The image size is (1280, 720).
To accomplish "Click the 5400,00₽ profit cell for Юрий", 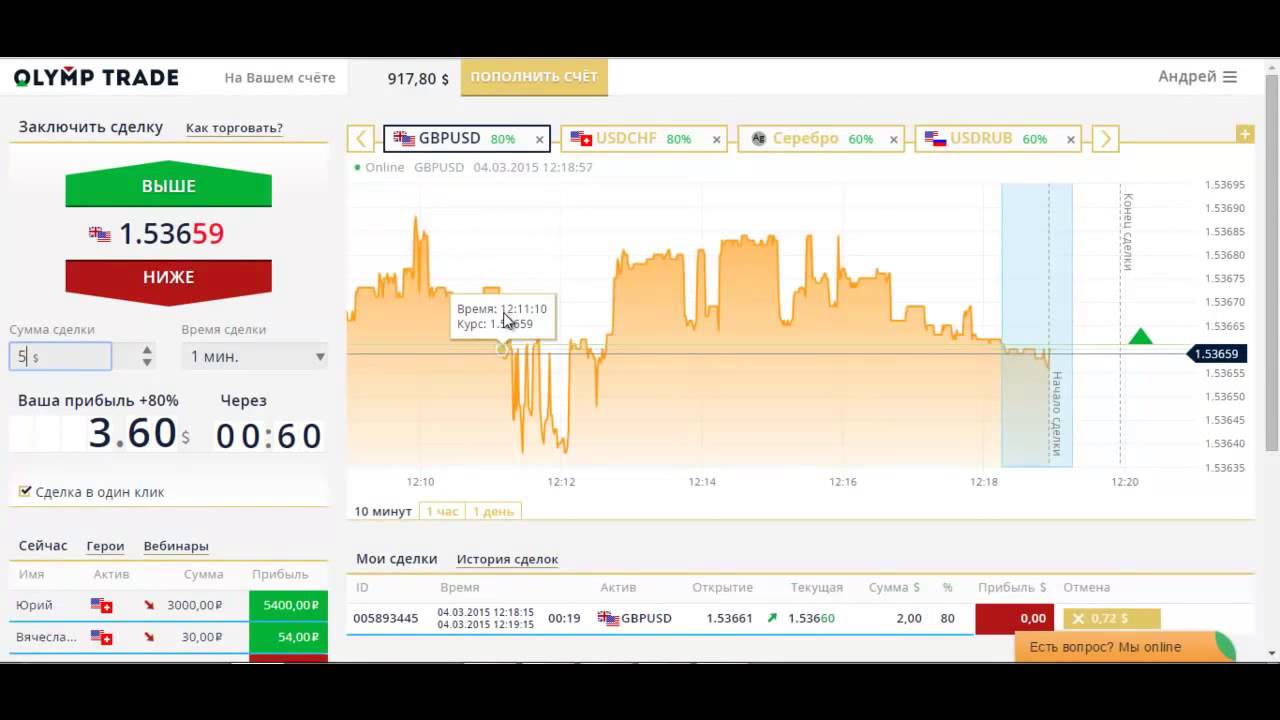I will point(290,605).
